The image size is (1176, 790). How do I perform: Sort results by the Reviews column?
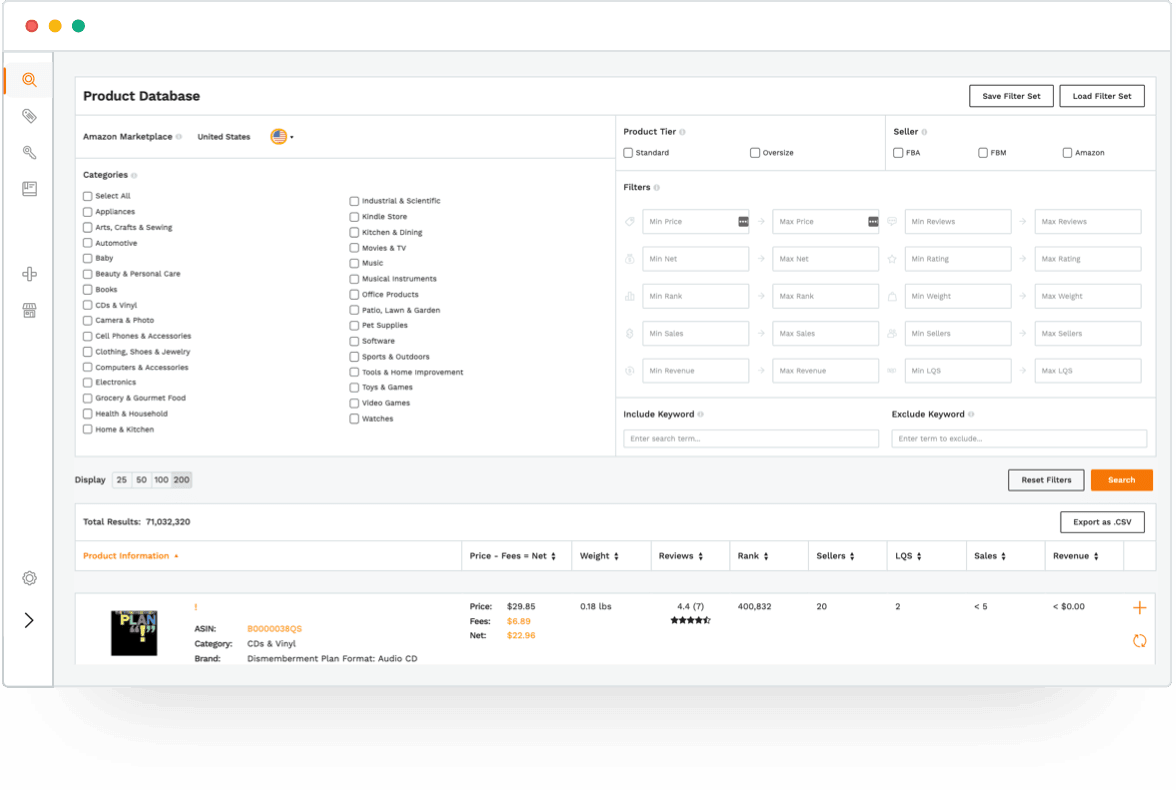tap(680, 556)
